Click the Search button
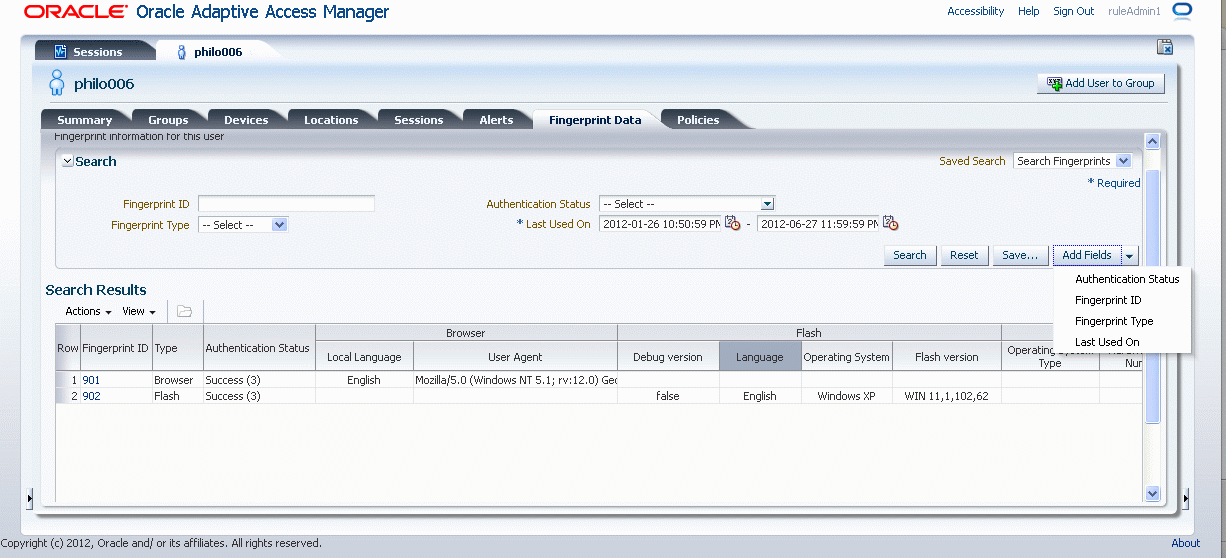Image resolution: width=1226 pixels, height=558 pixels. [910, 255]
